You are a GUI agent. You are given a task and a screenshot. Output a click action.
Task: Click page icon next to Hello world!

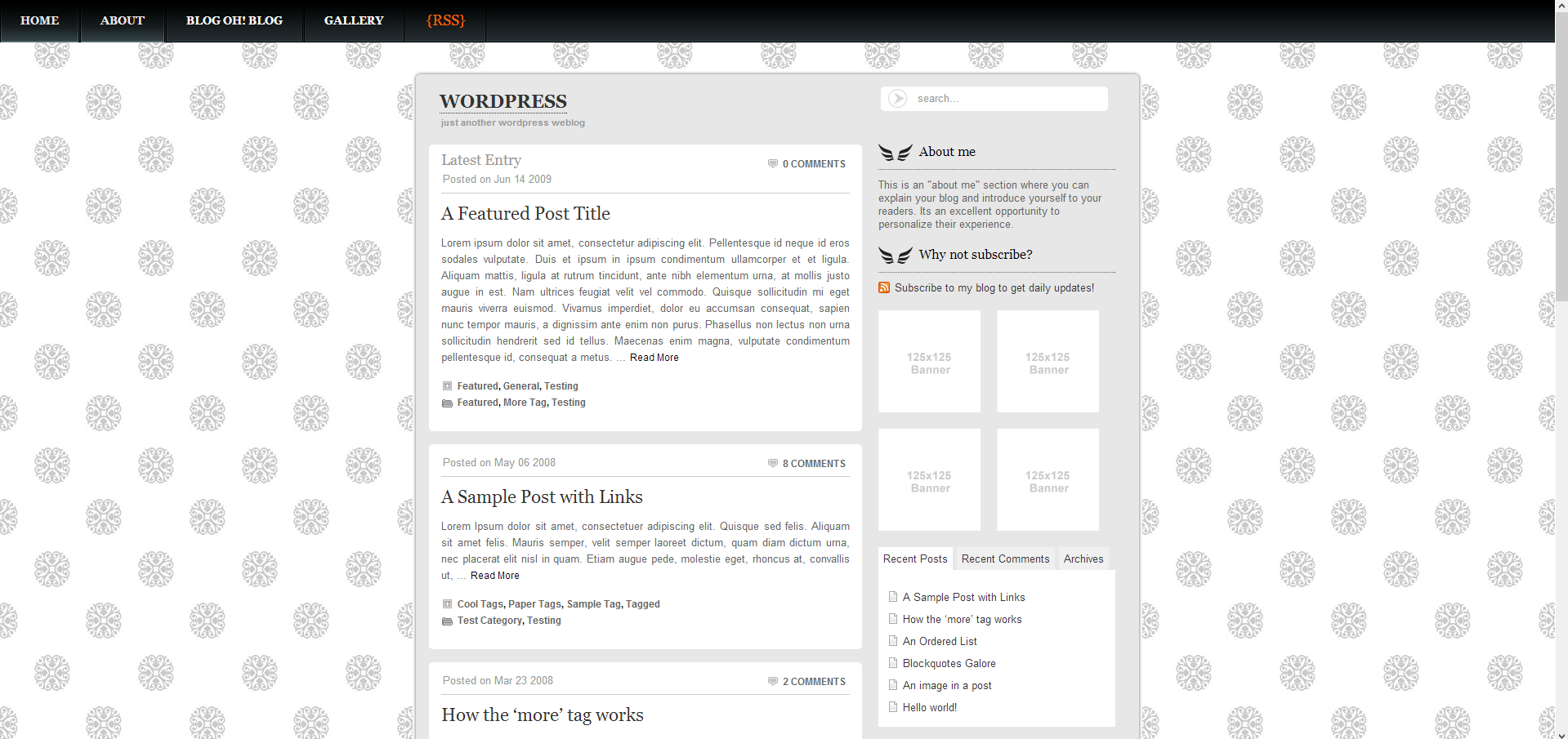click(x=893, y=707)
